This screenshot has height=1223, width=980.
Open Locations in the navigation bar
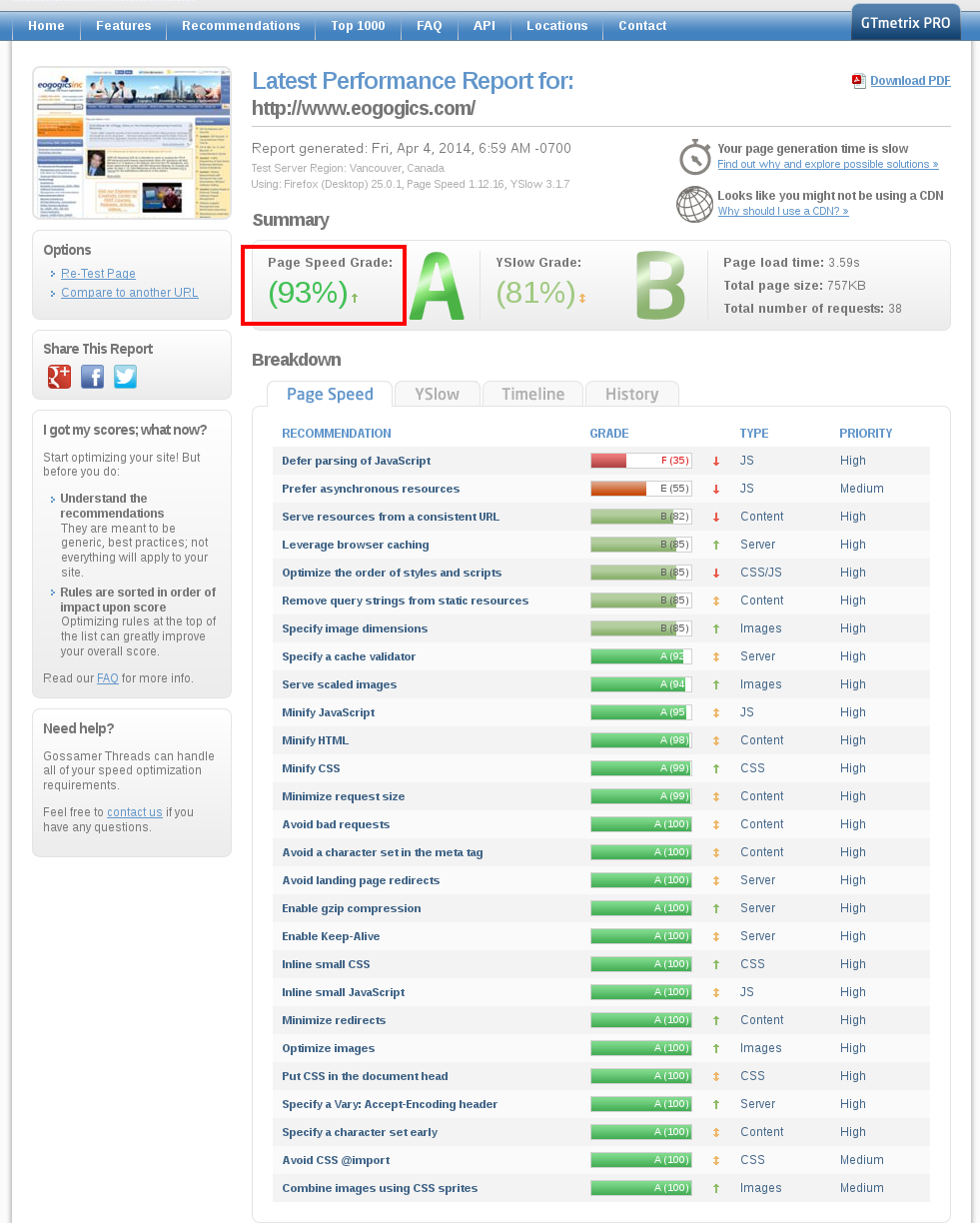(556, 26)
